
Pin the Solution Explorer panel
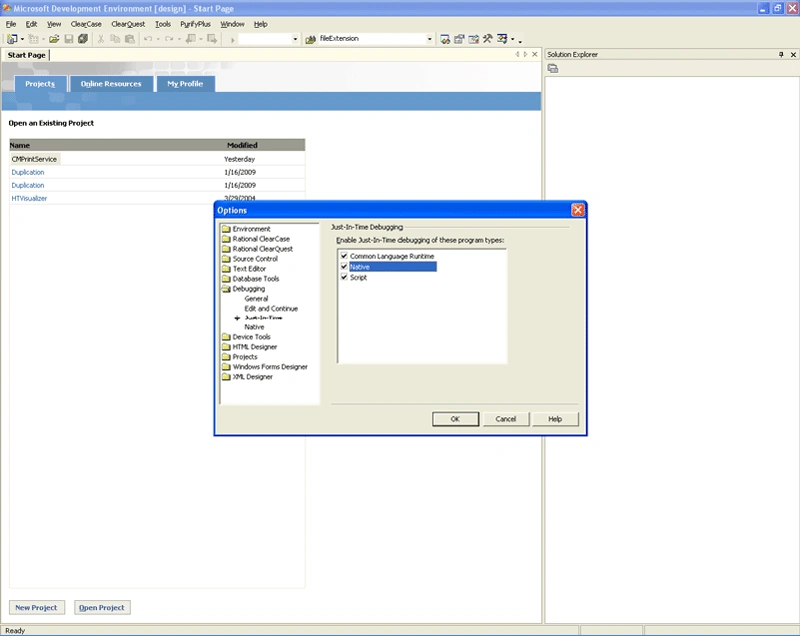(781, 55)
